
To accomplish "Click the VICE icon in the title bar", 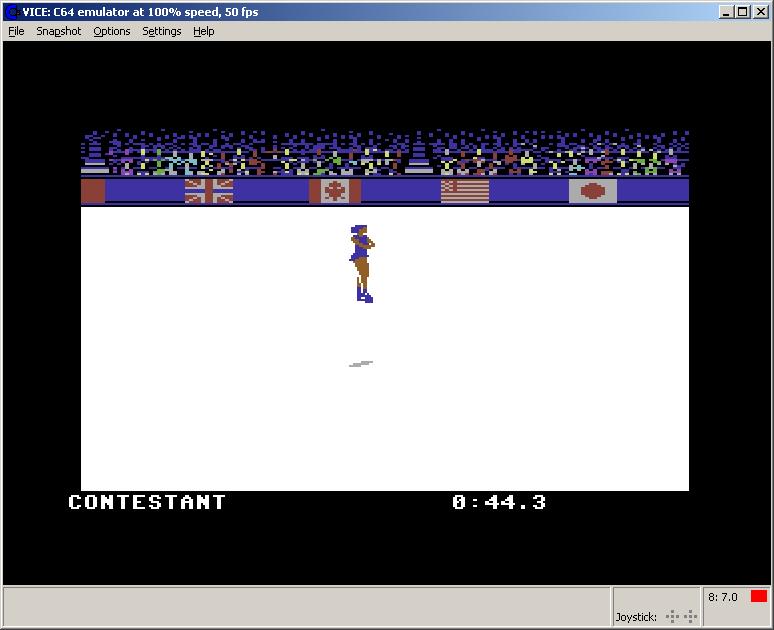I will (x=11, y=12).
